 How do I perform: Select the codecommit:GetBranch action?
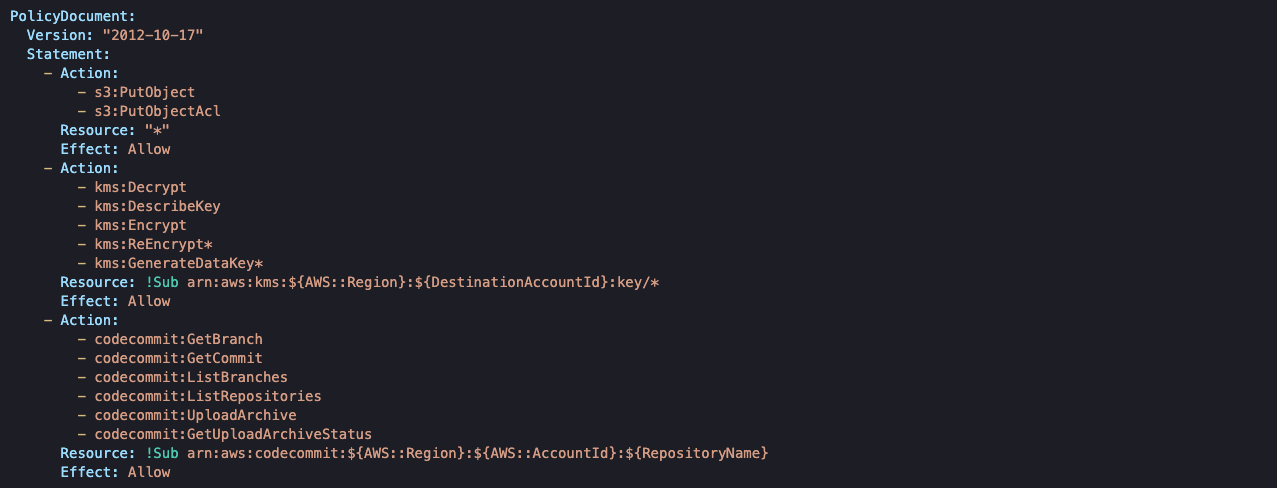[x=178, y=339]
